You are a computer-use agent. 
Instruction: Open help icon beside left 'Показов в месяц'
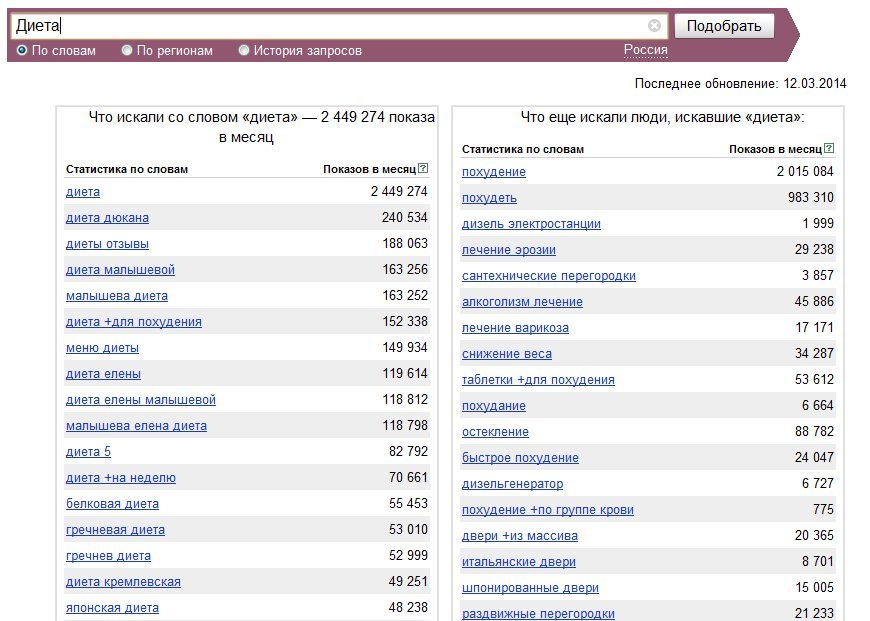[x=423, y=168]
